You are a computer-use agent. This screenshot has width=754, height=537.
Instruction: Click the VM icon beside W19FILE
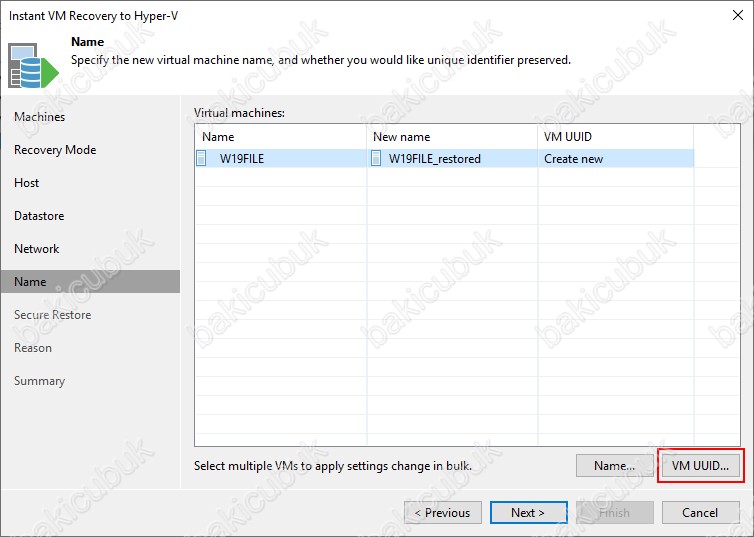click(201, 158)
